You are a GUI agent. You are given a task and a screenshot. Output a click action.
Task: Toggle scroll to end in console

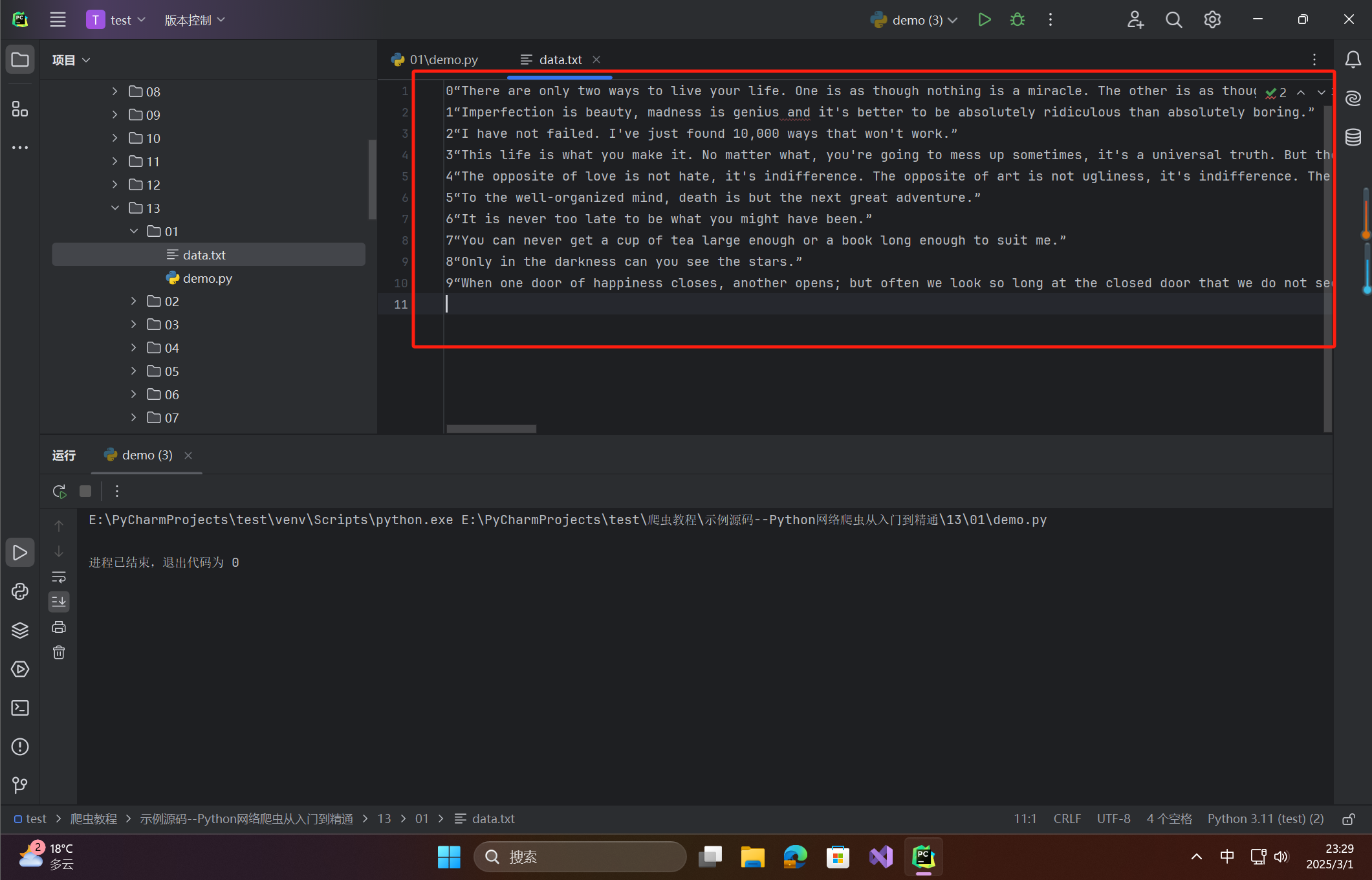click(x=59, y=602)
